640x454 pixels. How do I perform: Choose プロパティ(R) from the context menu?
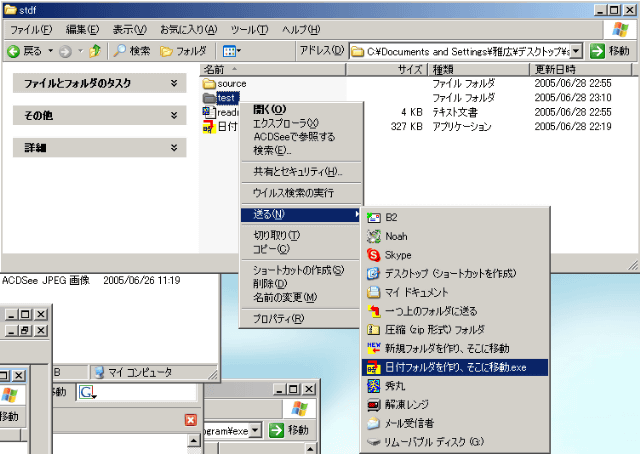pyautogui.click(x=278, y=318)
